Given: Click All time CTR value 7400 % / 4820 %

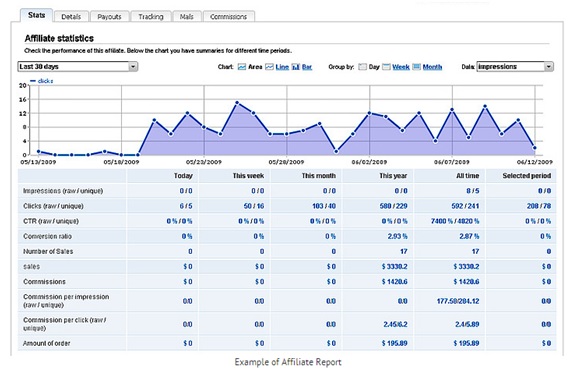Looking at the screenshot, I should (x=455, y=221).
